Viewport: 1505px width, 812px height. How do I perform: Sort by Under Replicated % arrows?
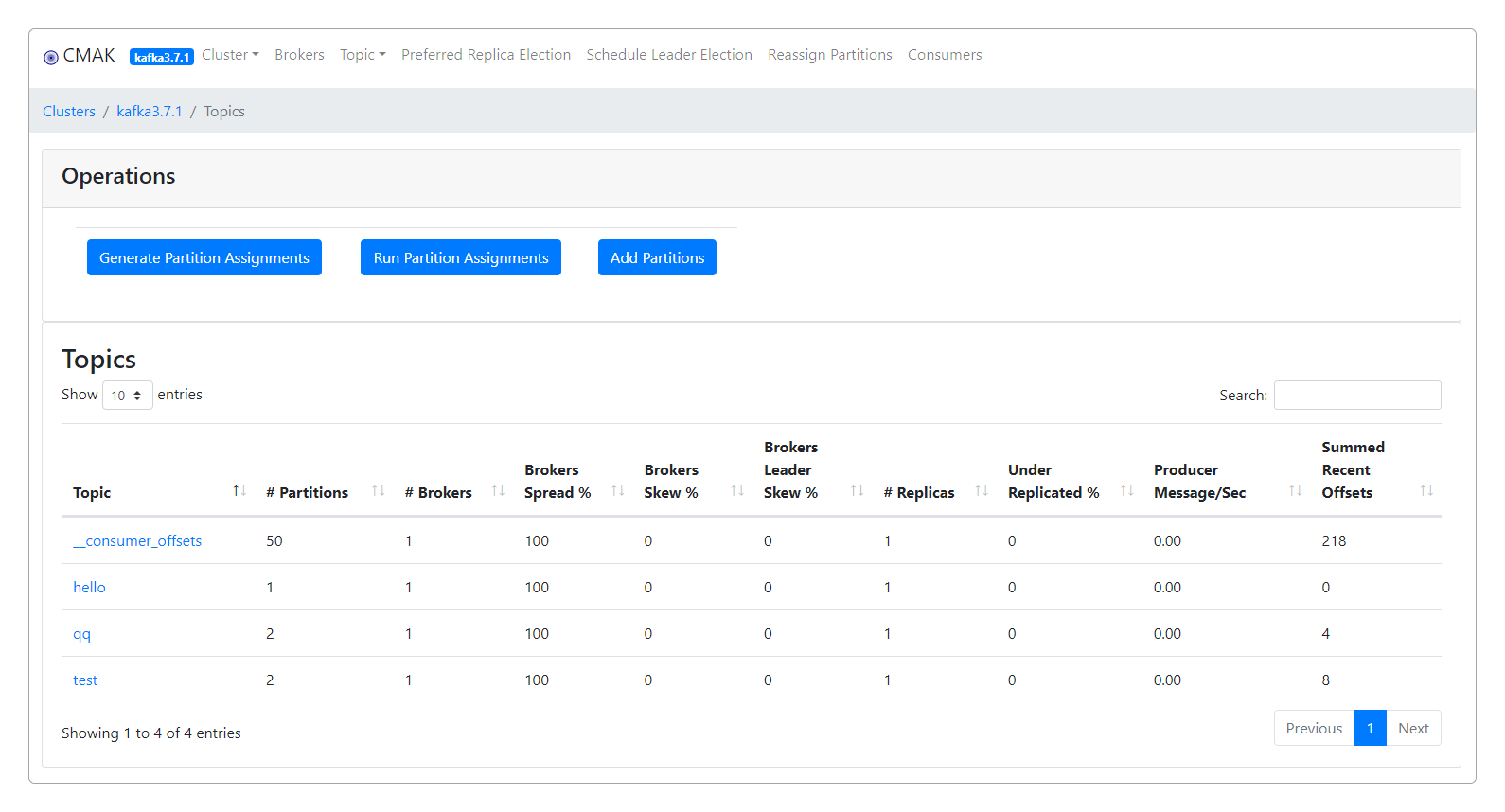[x=1127, y=491]
